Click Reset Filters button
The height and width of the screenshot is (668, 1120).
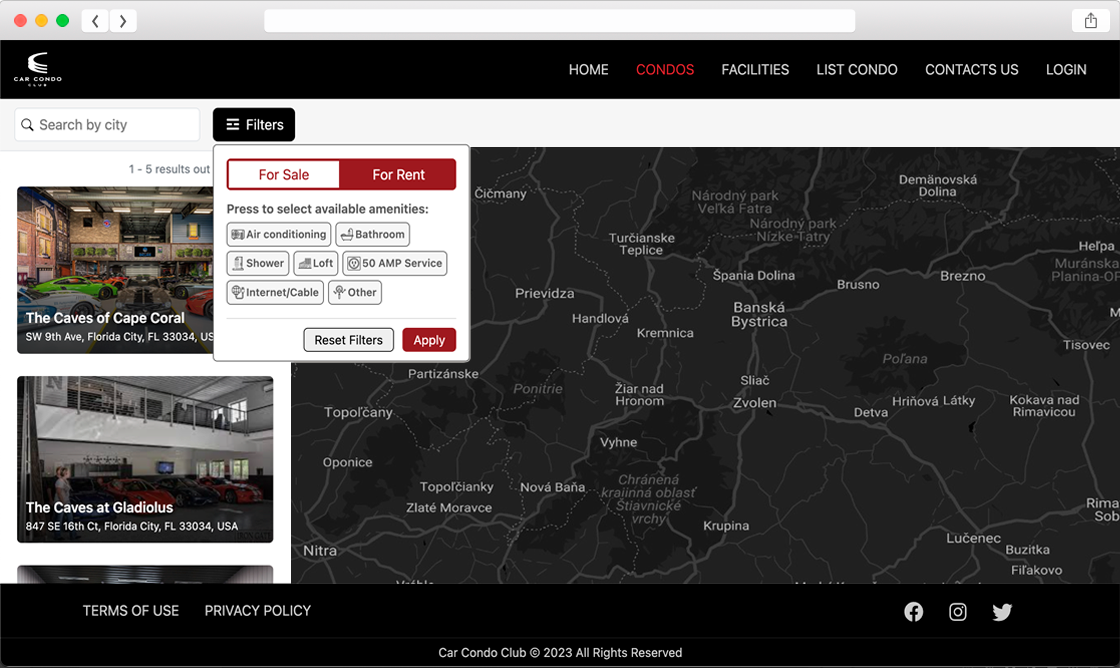click(348, 340)
